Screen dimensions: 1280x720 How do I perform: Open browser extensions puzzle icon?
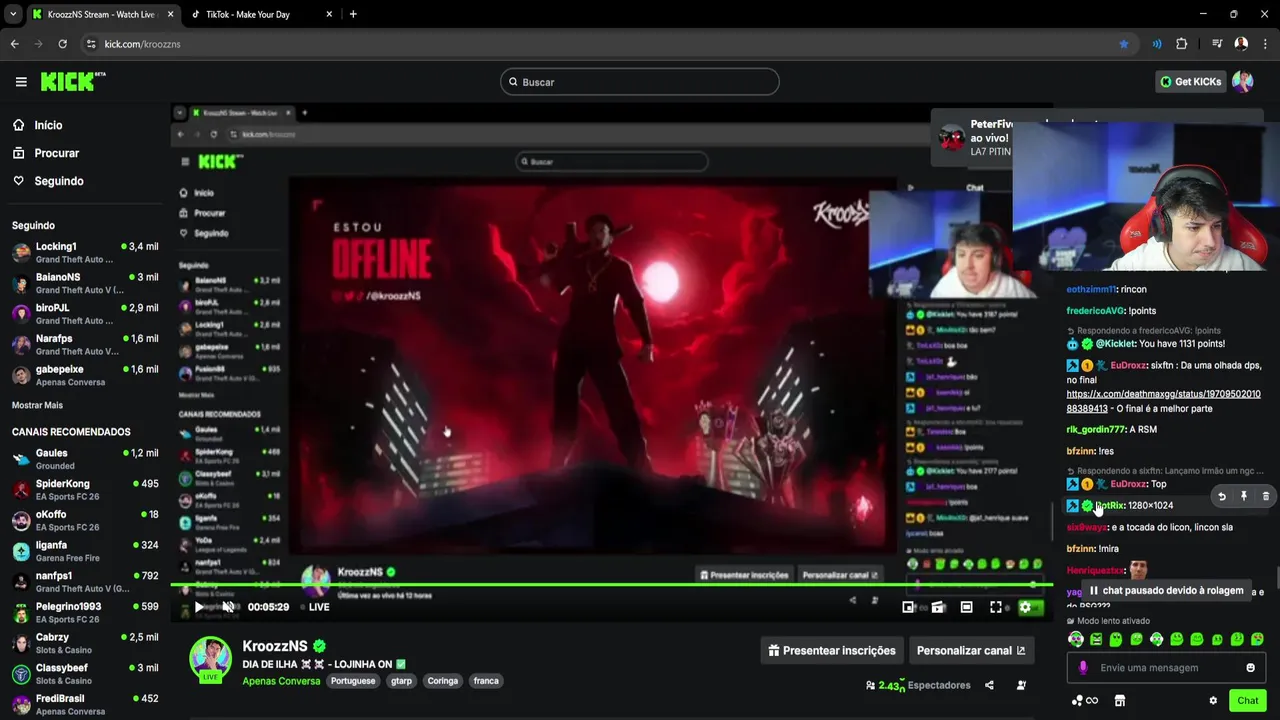[1182, 44]
